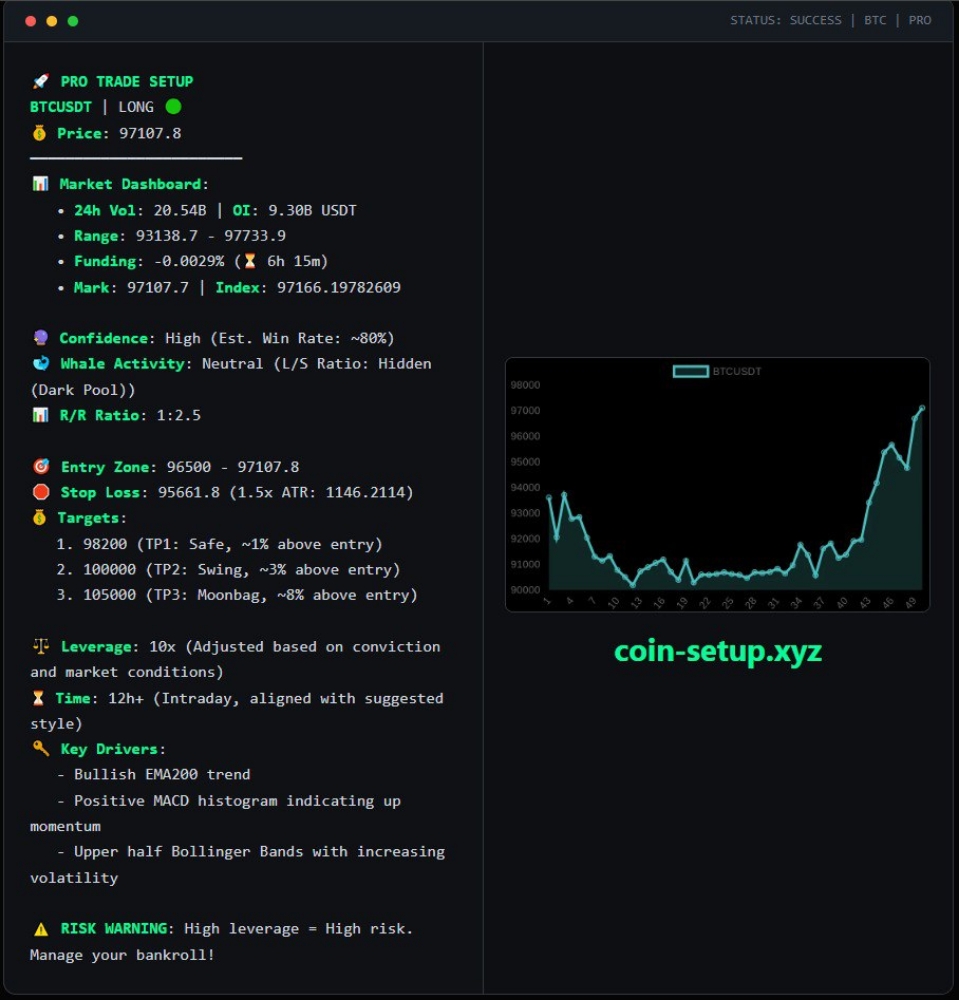Click the crystal ball icon next to Confidence
This screenshot has width=959, height=1000.
(40, 338)
